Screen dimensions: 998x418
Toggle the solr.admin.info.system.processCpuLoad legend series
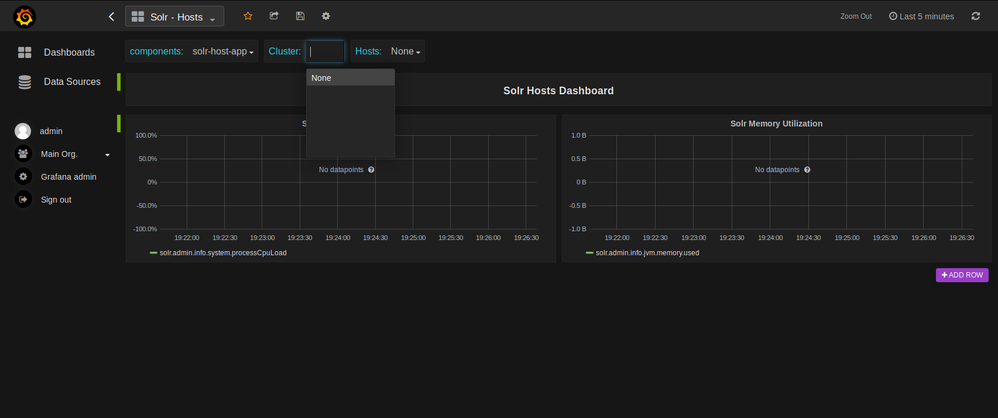coord(218,253)
